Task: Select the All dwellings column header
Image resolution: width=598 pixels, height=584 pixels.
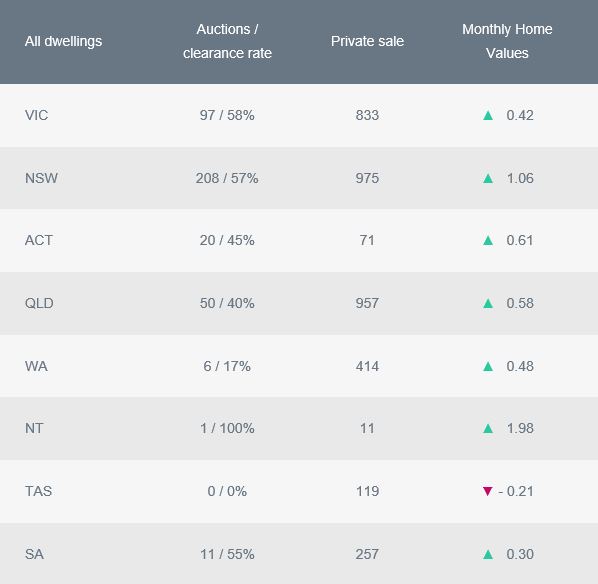Action: (x=63, y=41)
